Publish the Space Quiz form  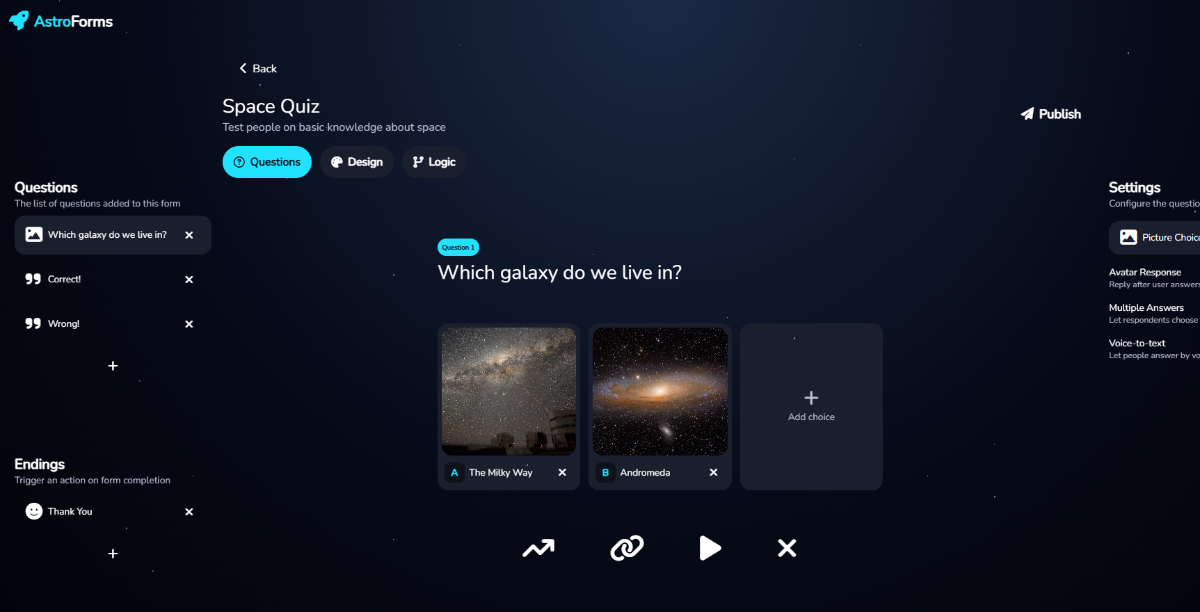1050,113
